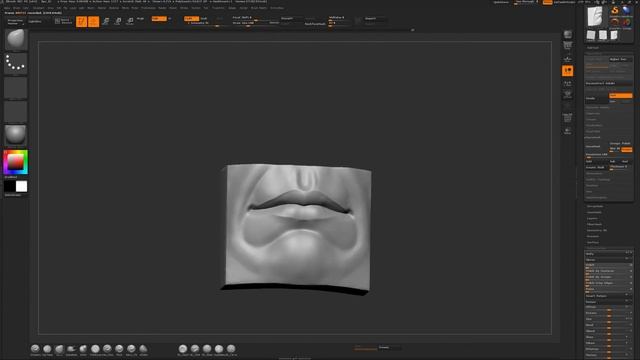The width and height of the screenshot is (640, 360).
Task: Open the empty Texture slot
Action: (16, 111)
